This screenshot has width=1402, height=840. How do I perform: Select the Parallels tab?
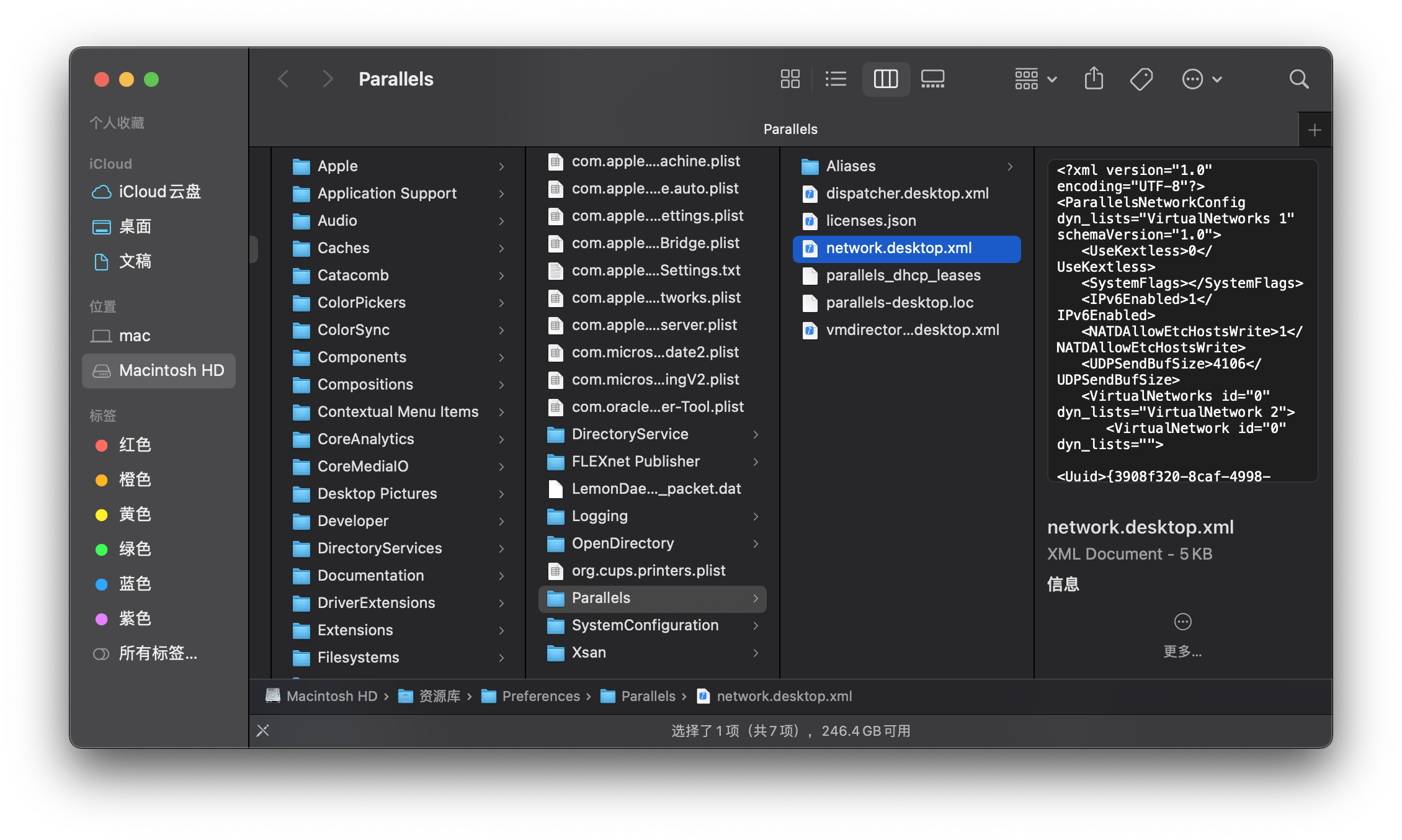click(x=790, y=129)
